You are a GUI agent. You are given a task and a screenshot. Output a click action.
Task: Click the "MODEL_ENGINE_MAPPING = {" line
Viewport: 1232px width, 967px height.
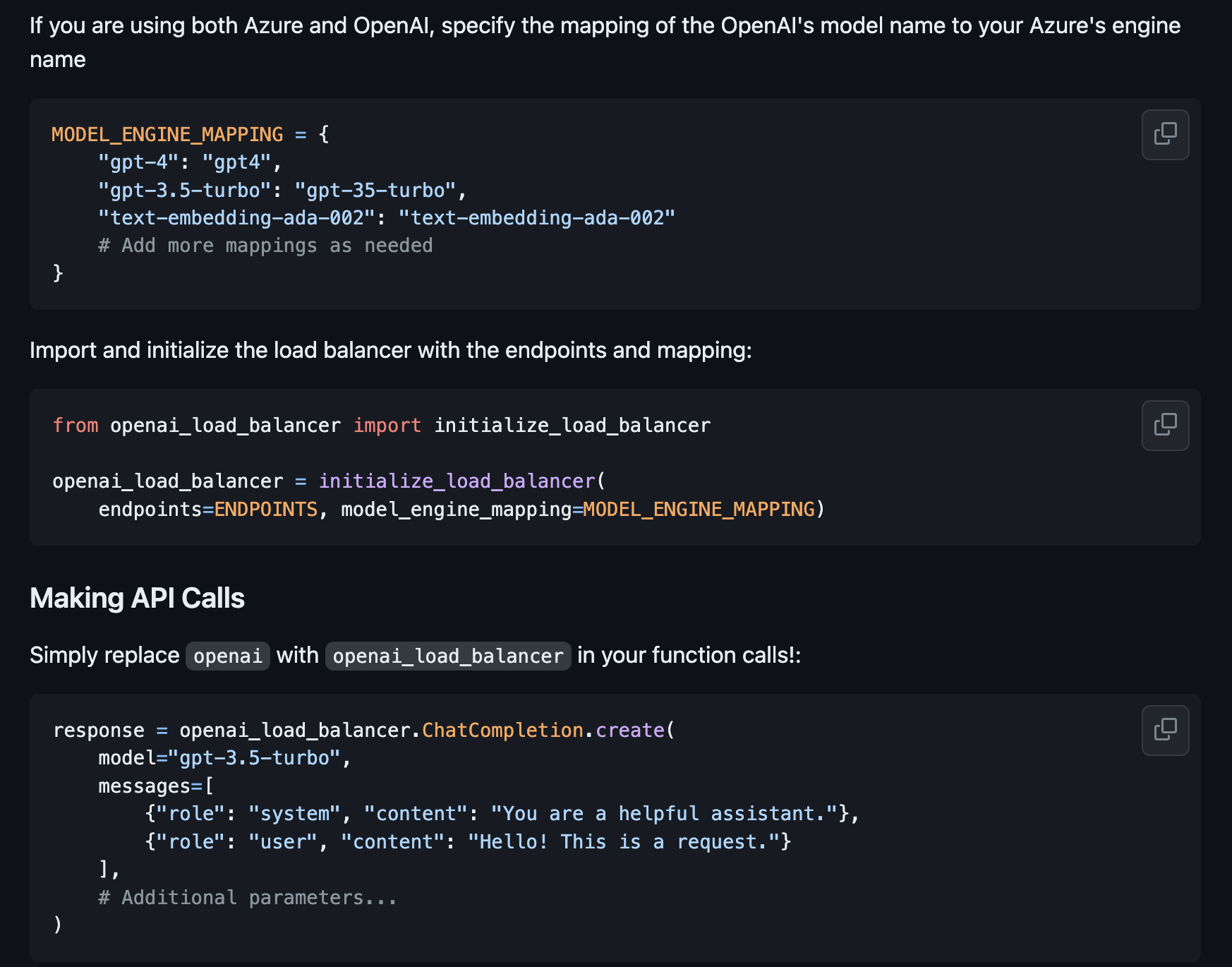coord(191,134)
